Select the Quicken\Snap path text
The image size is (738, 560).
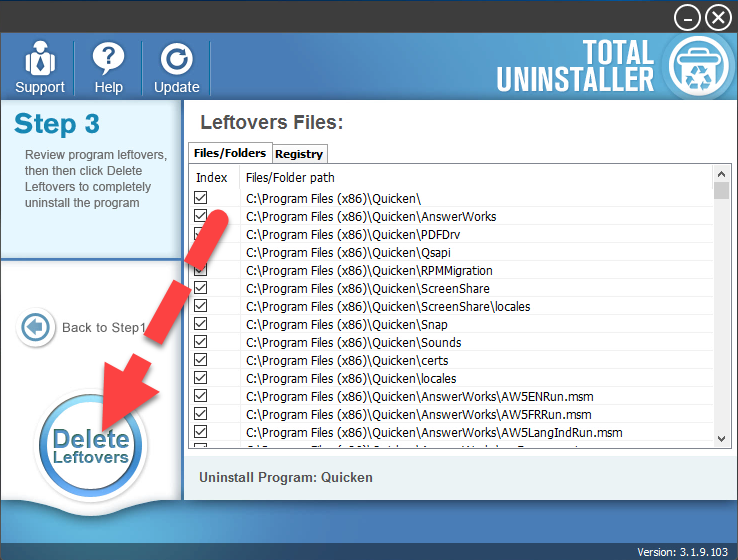pyautogui.click(x=346, y=325)
